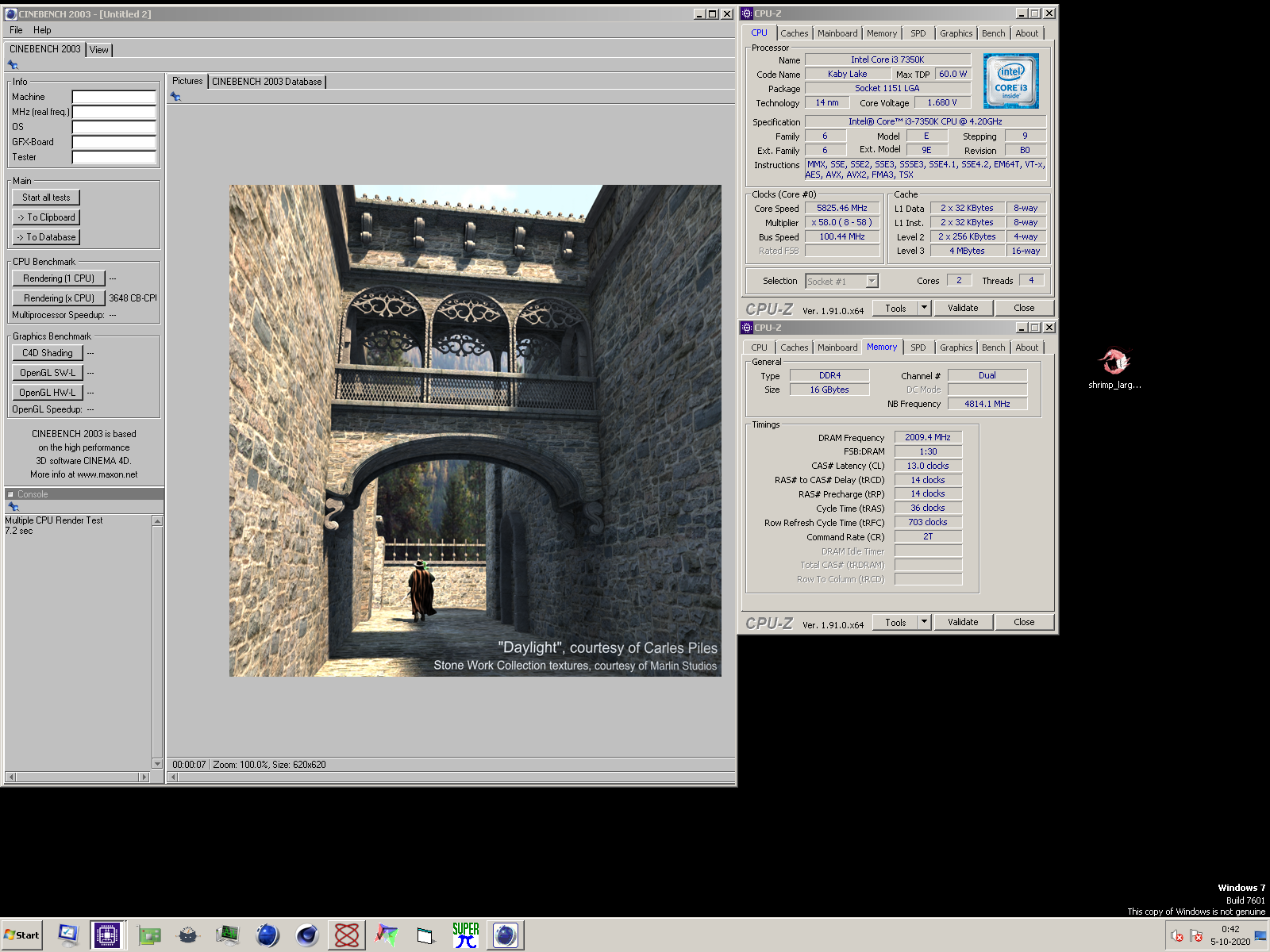Click the 3648 CB-CPU score text
The image size is (1270, 952).
[x=133, y=298]
